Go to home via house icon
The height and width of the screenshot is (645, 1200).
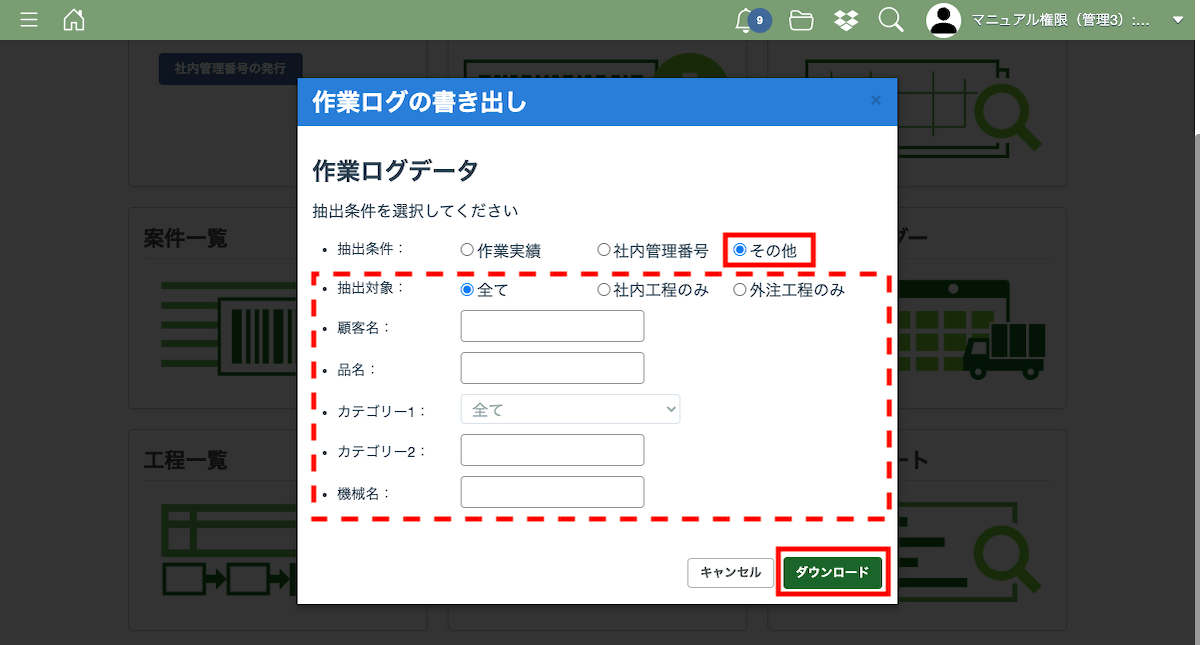(x=74, y=20)
